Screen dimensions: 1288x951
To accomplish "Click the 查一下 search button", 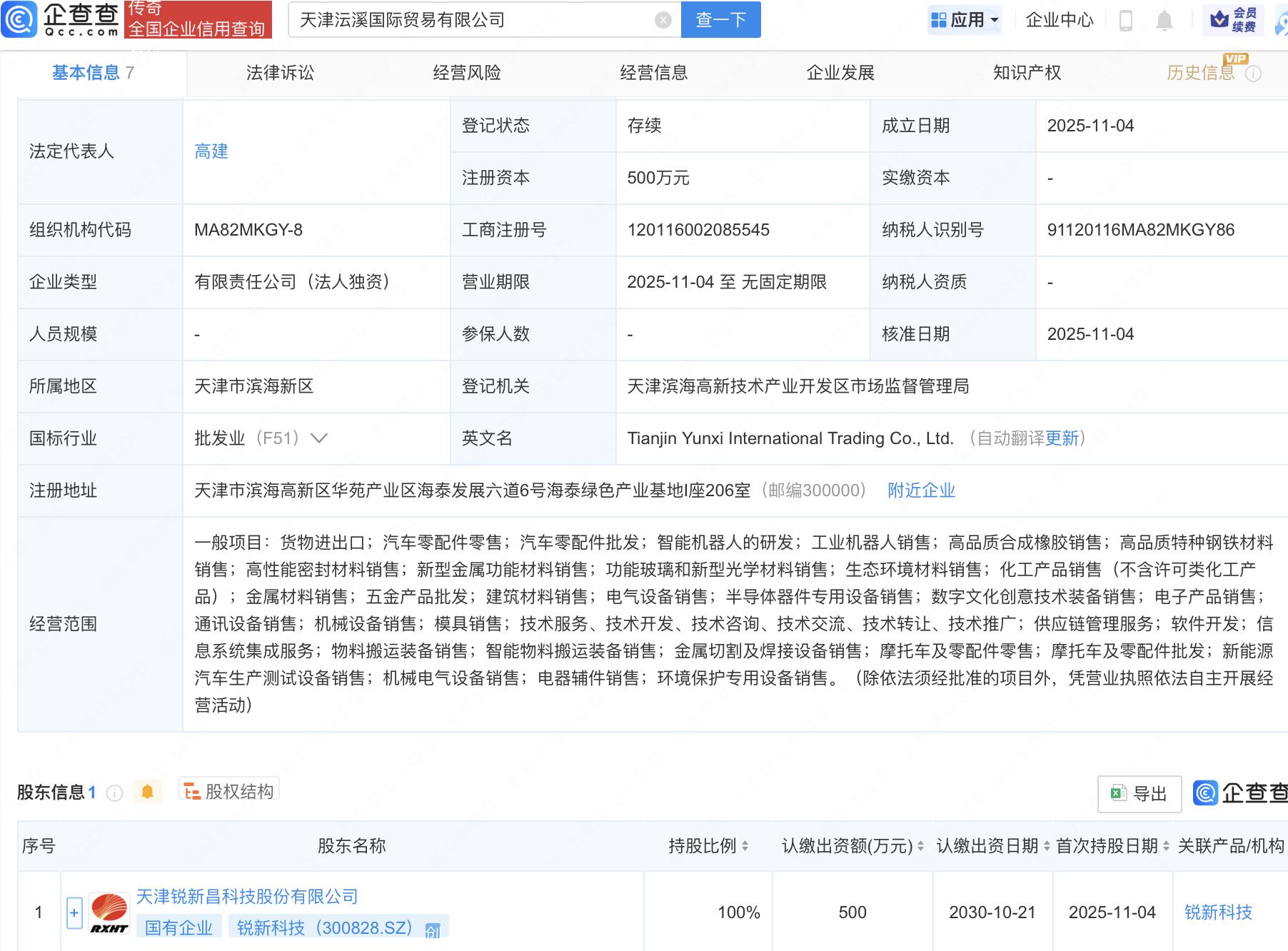I will [x=720, y=19].
